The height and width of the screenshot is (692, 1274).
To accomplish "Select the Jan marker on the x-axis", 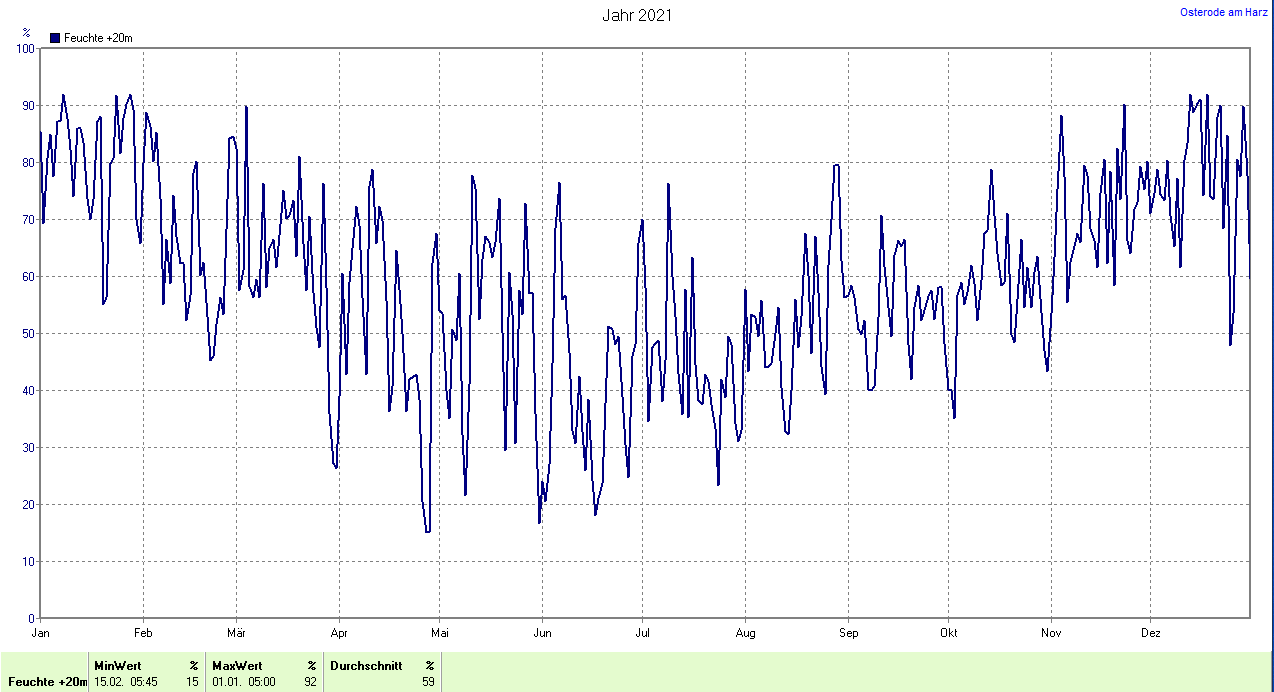I will [41, 632].
